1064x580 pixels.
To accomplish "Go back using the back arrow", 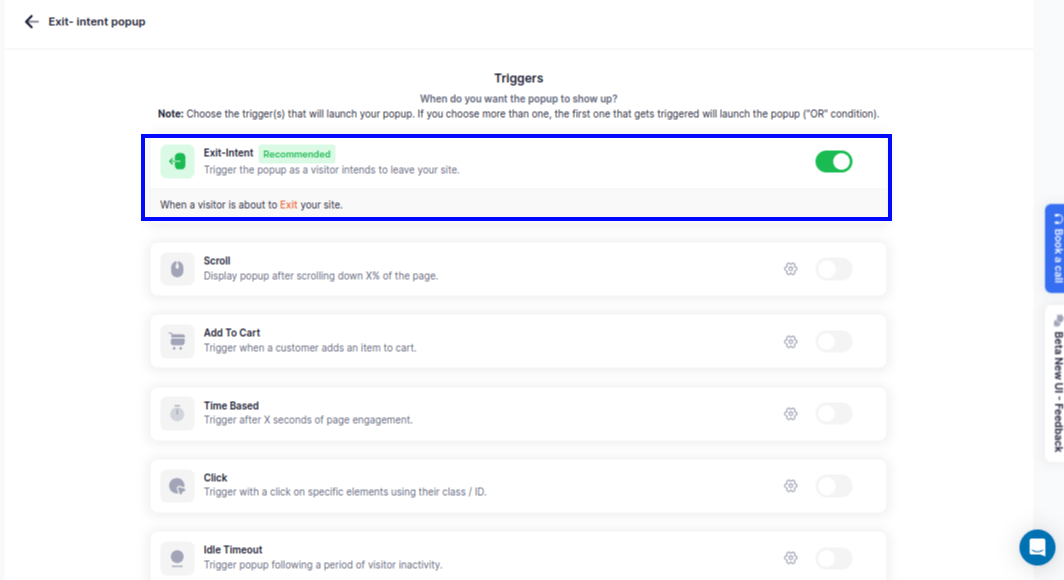I will 31,21.
